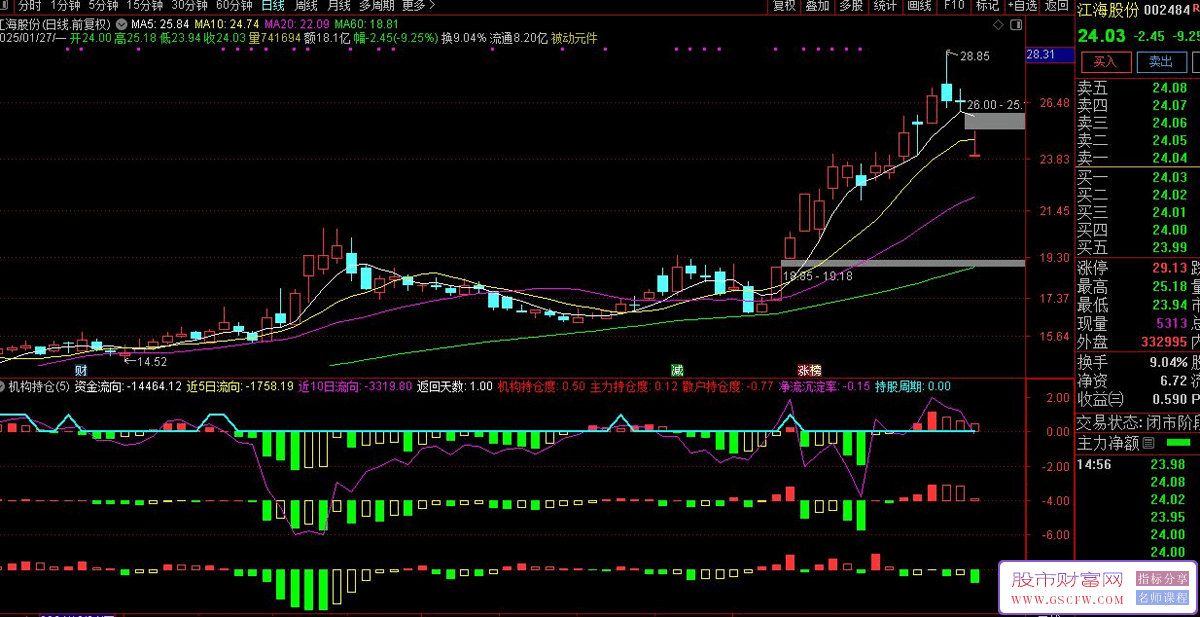
Task: Select the 日线 daily chart tab
Action: [272, 6]
